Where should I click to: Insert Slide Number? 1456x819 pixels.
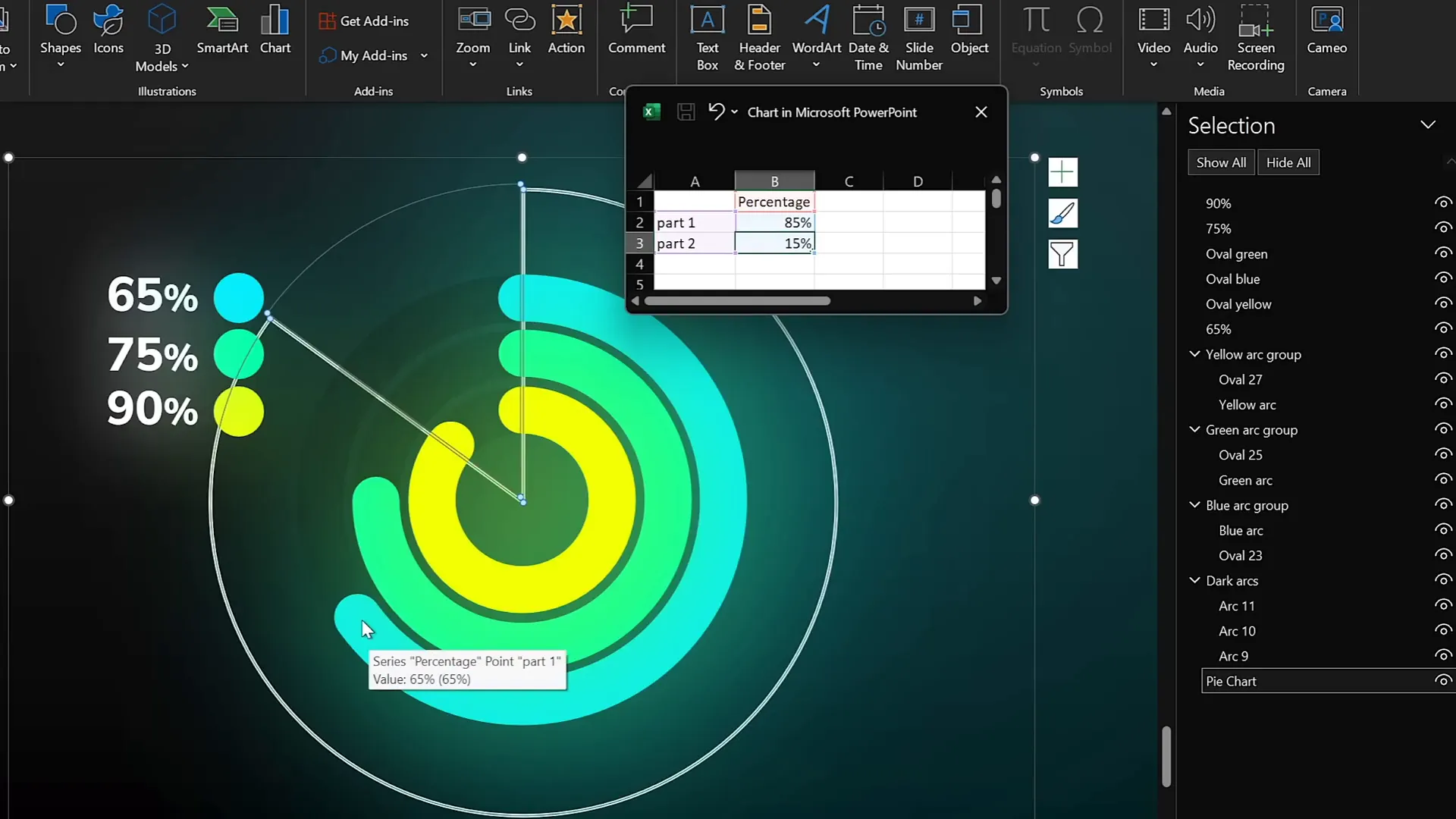click(919, 38)
